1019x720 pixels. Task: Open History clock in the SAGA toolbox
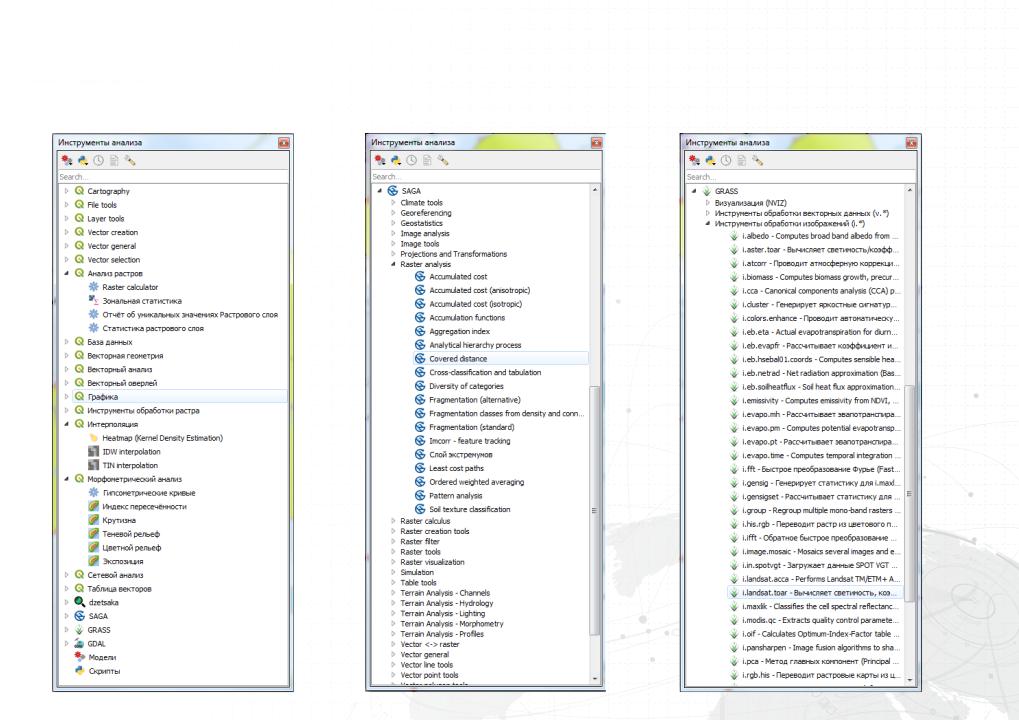[411, 161]
